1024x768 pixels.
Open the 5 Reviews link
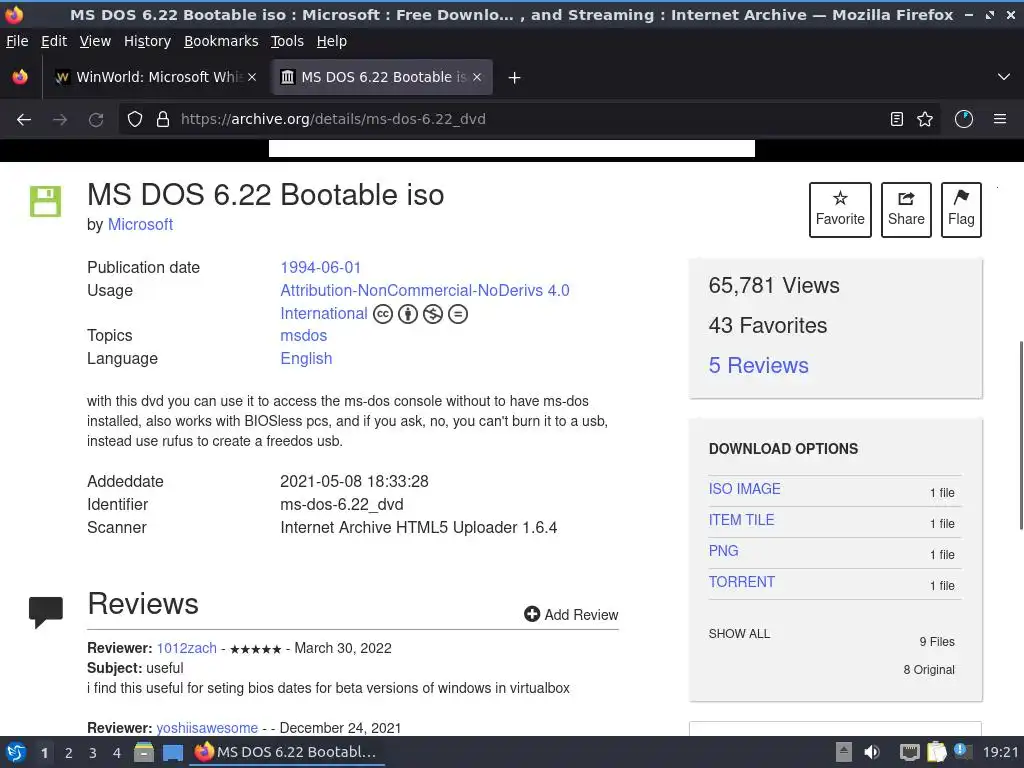(x=758, y=365)
